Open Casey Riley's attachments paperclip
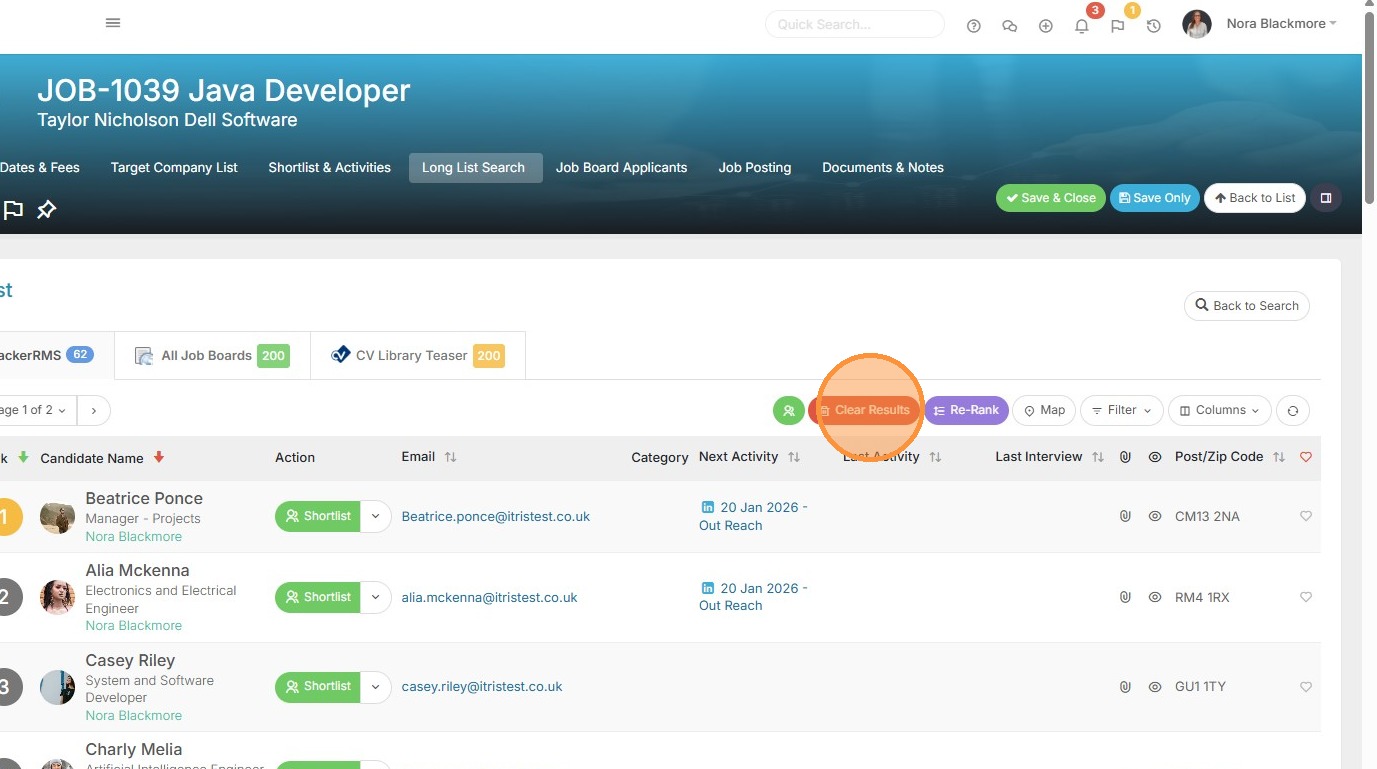The width and height of the screenshot is (1377, 769). (1125, 687)
